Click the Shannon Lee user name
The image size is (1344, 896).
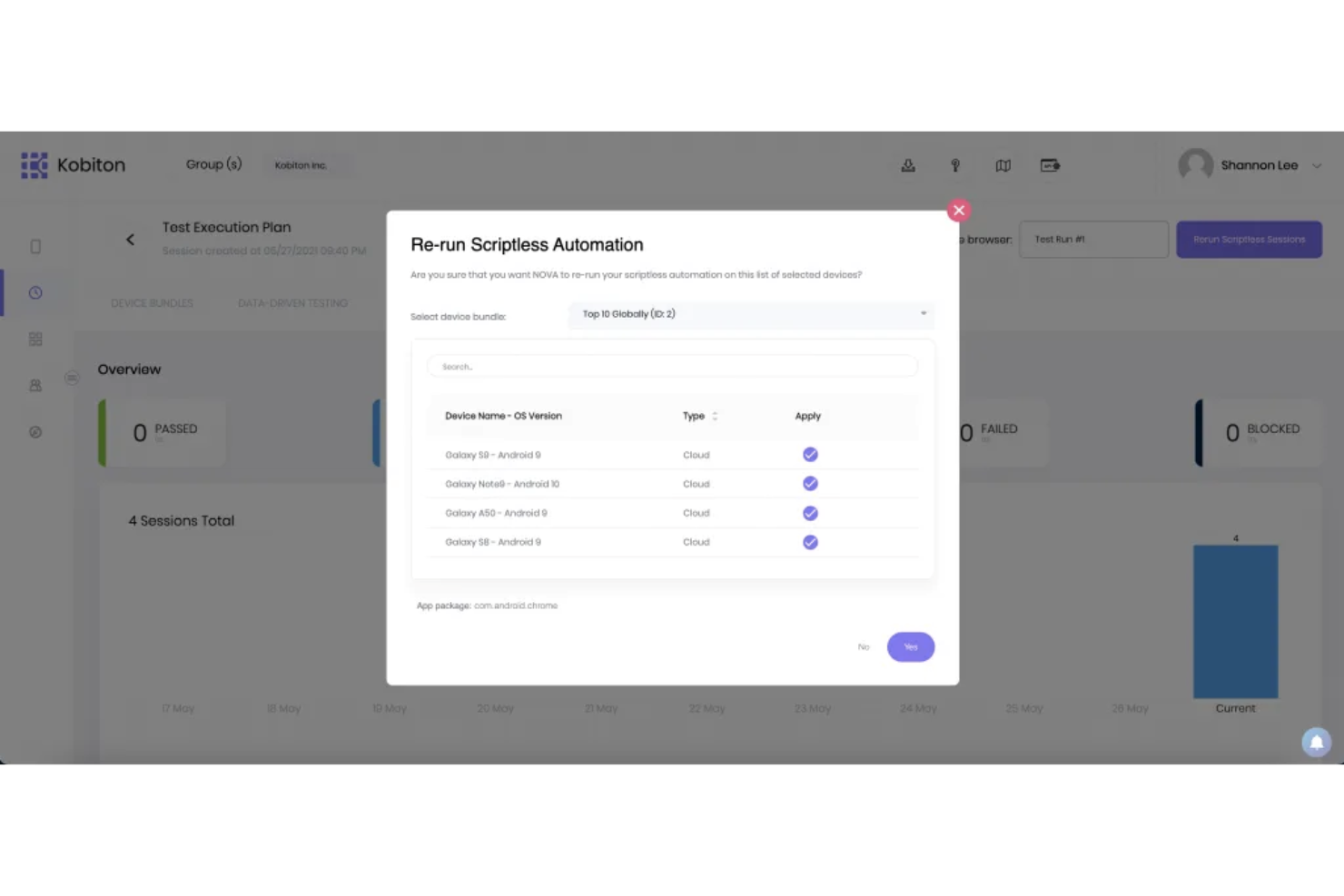1260,165
